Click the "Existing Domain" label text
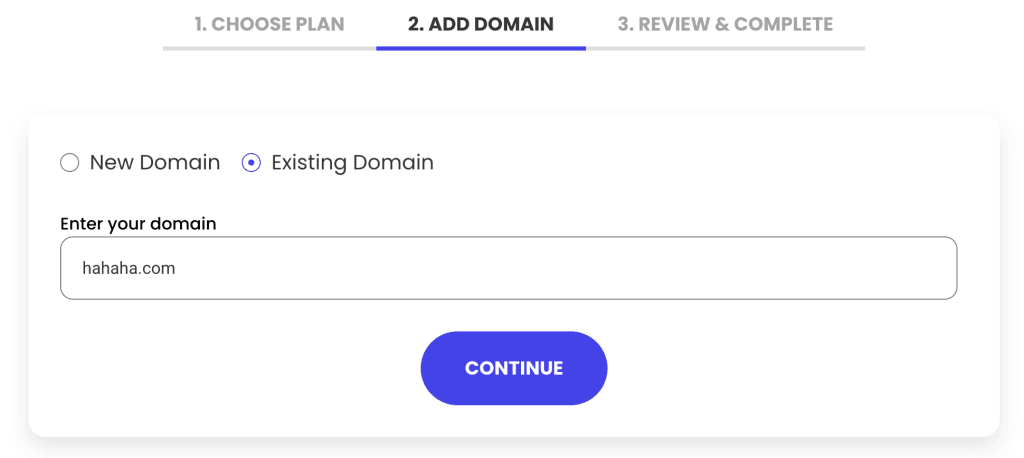The width and height of the screenshot is (1024, 458). pos(352,163)
